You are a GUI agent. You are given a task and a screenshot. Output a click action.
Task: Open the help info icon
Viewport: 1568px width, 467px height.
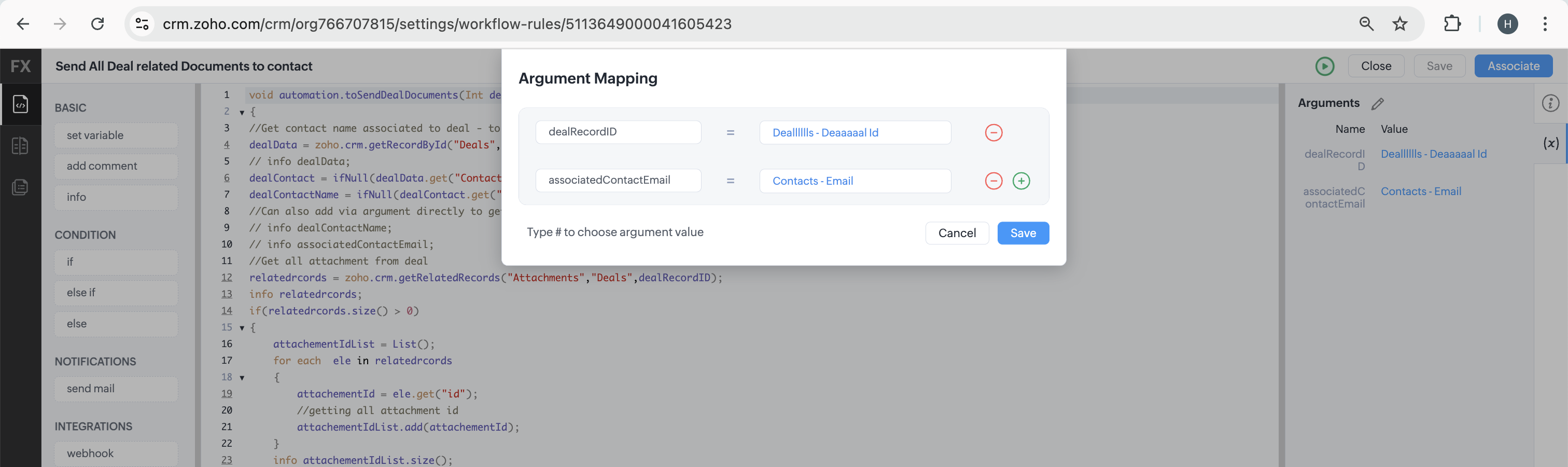pos(1550,103)
